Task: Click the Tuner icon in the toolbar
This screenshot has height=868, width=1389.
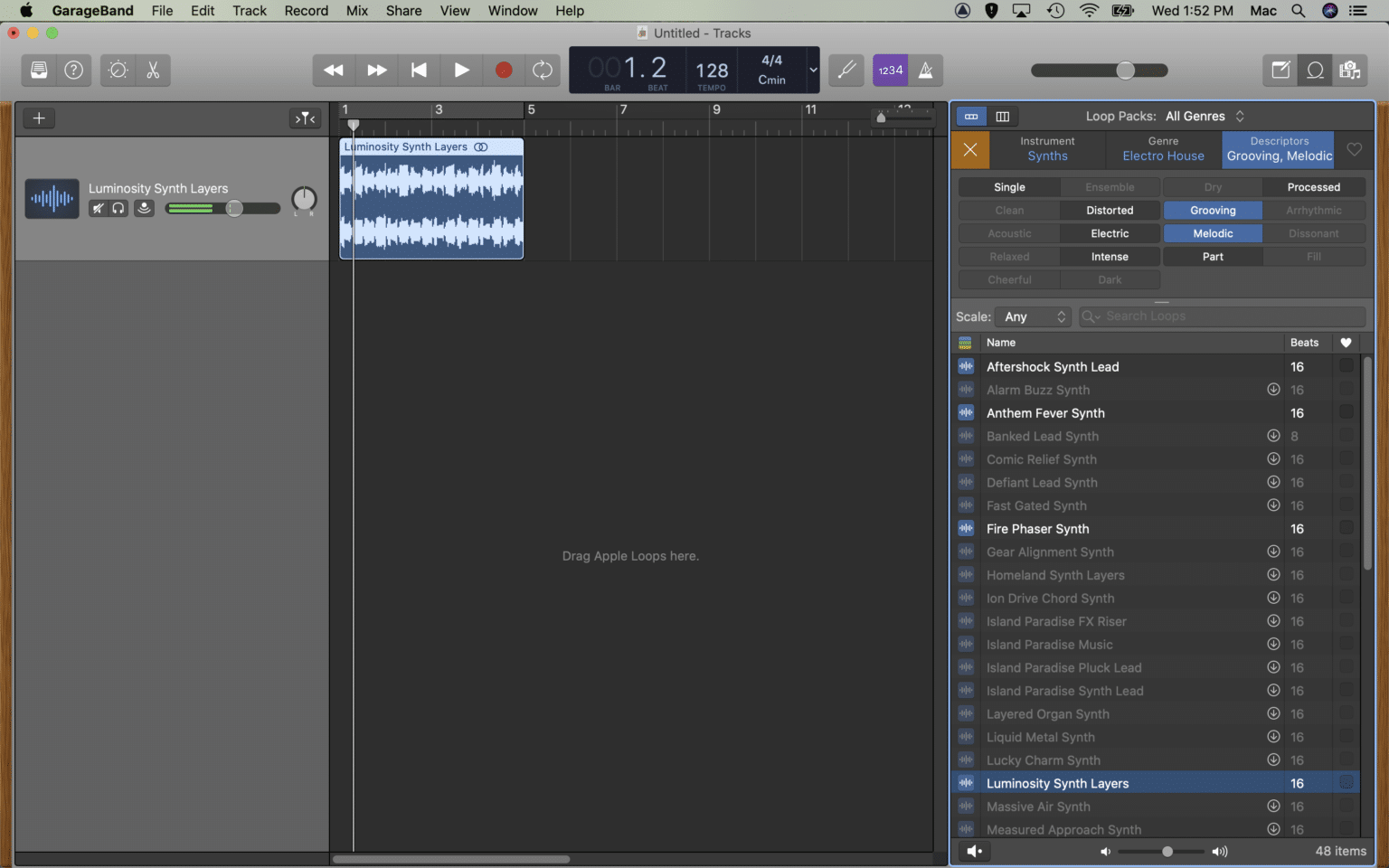Action: click(x=846, y=70)
